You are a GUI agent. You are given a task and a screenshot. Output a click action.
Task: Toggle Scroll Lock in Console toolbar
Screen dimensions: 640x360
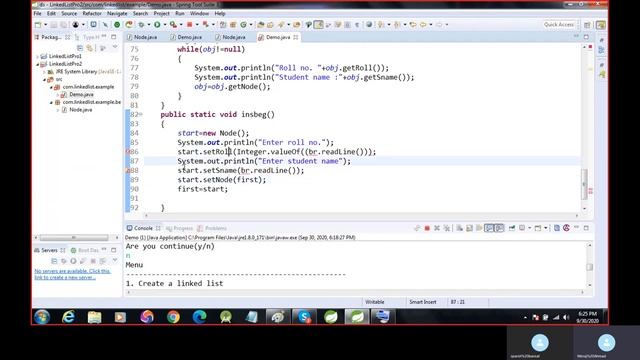point(469,228)
